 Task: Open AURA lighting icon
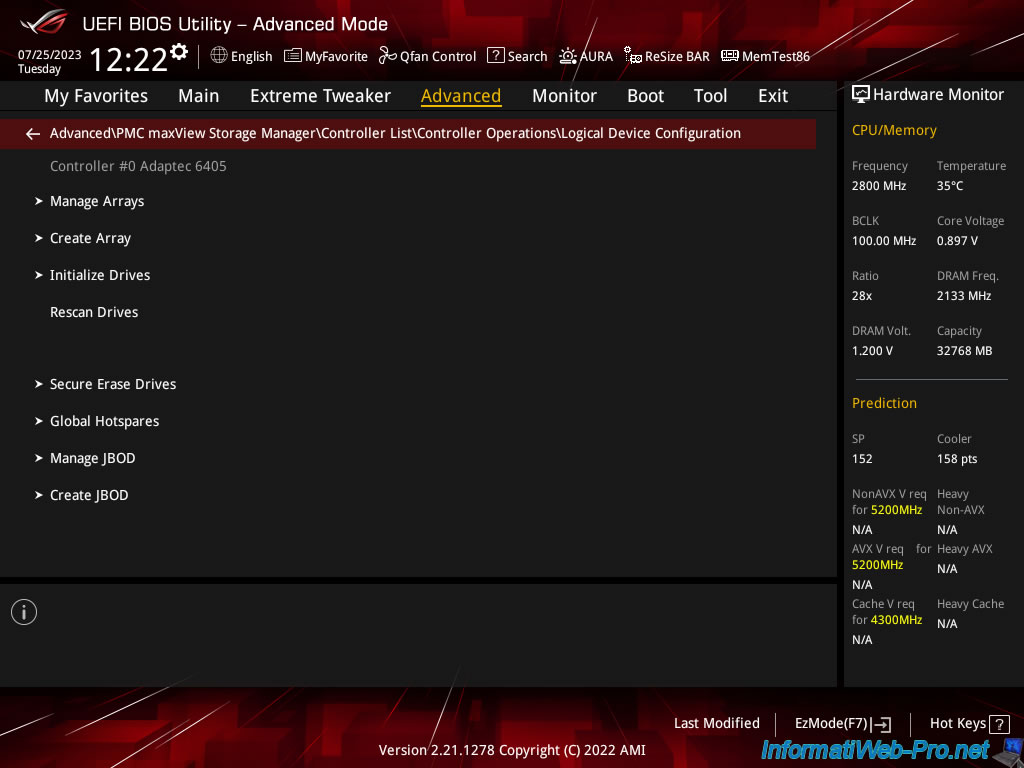click(568, 56)
